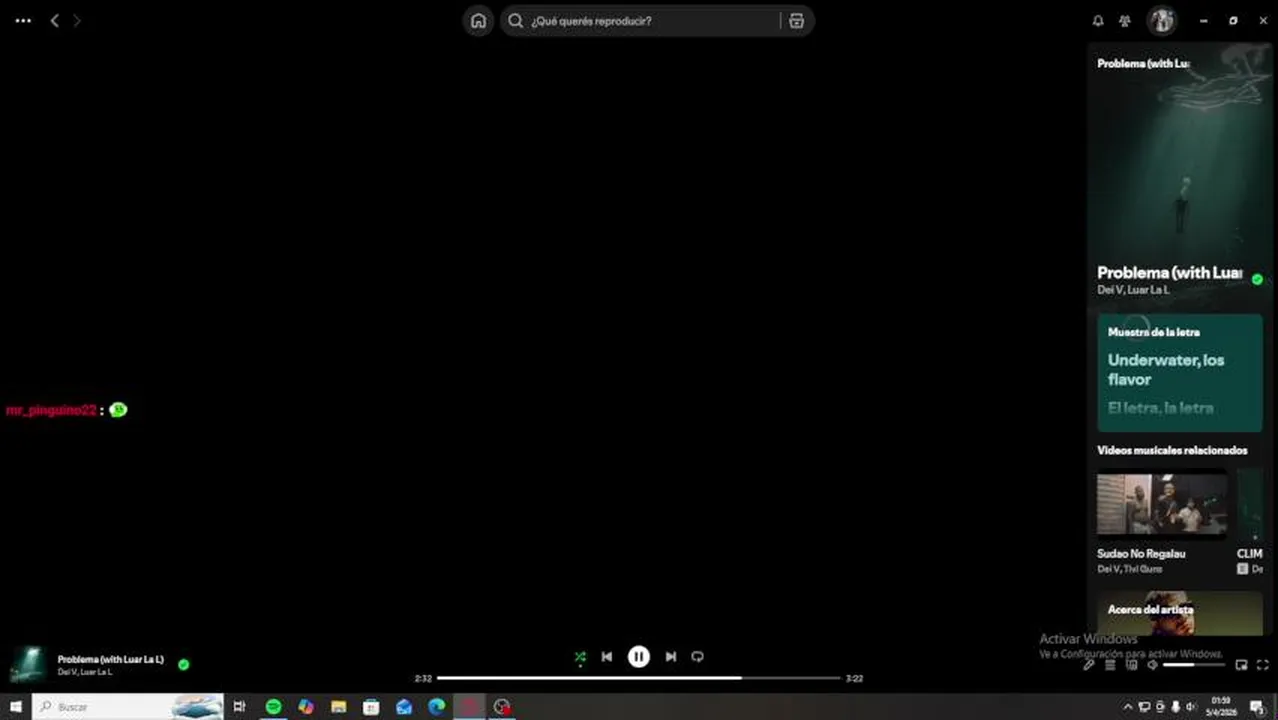Image resolution: width=1278 pixels, height=720 pixels.
Task: Open artists 'Dei V, Luar La L' in player bar
Action: click(x=85, y=672)
